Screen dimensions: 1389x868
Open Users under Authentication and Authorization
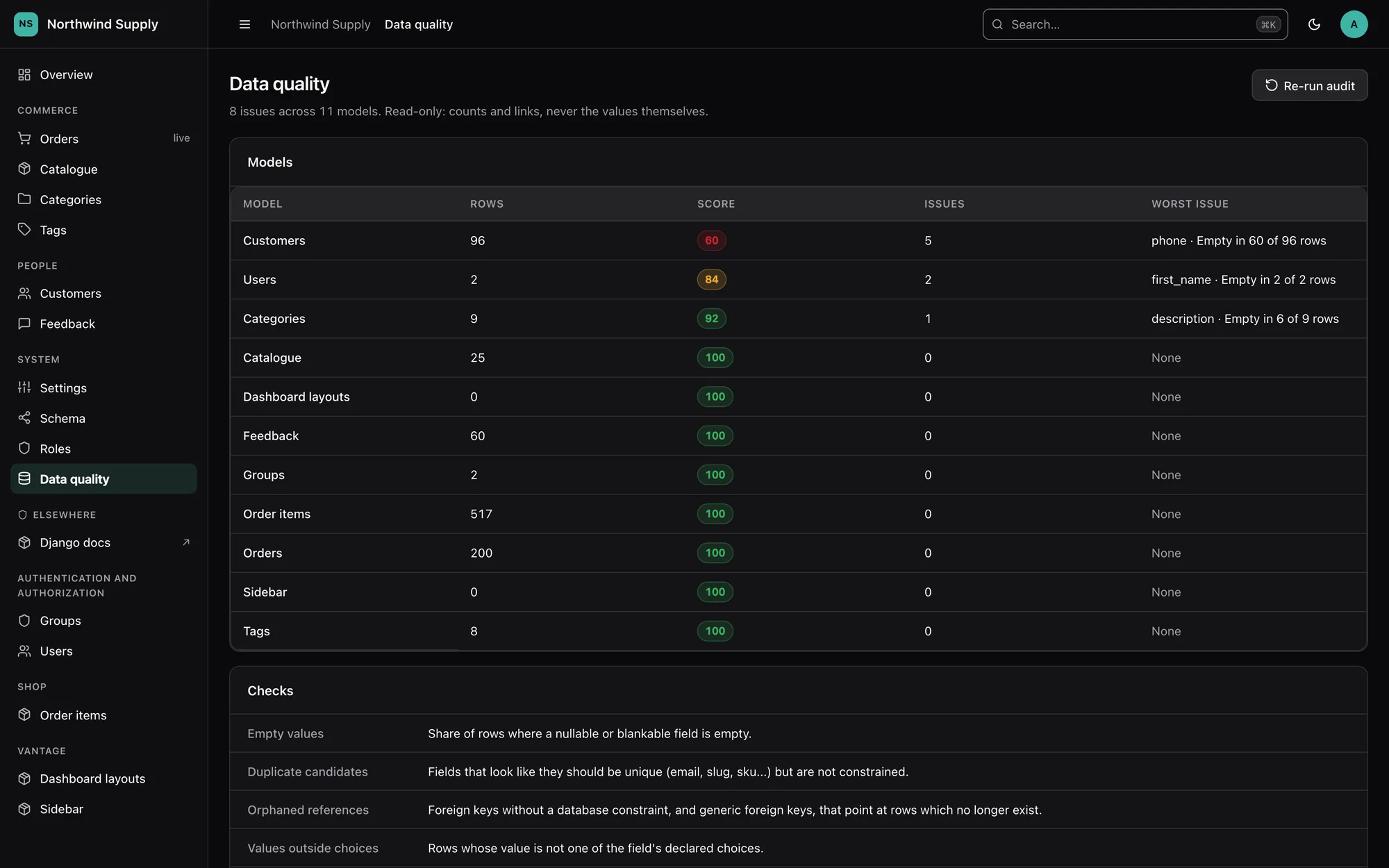click(104, 651)
